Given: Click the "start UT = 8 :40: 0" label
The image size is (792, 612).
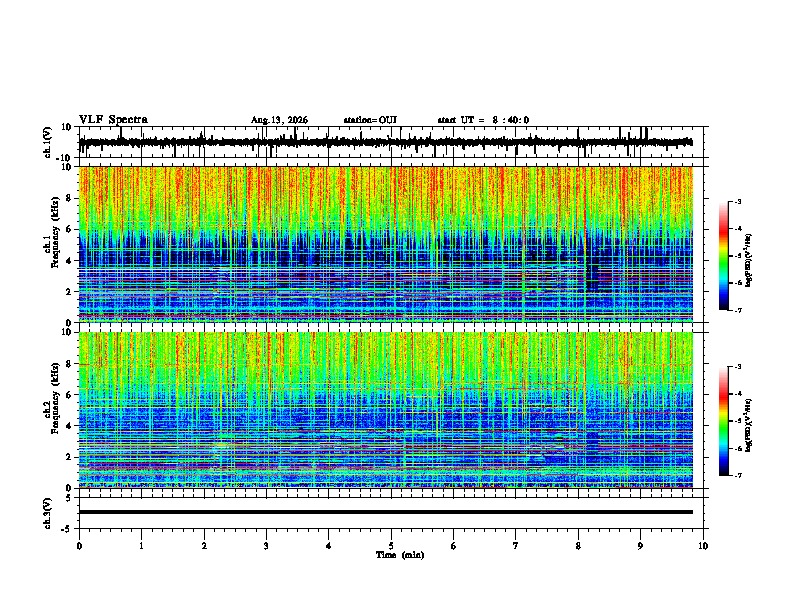Looking at the screenshot, I should [483, 120].
